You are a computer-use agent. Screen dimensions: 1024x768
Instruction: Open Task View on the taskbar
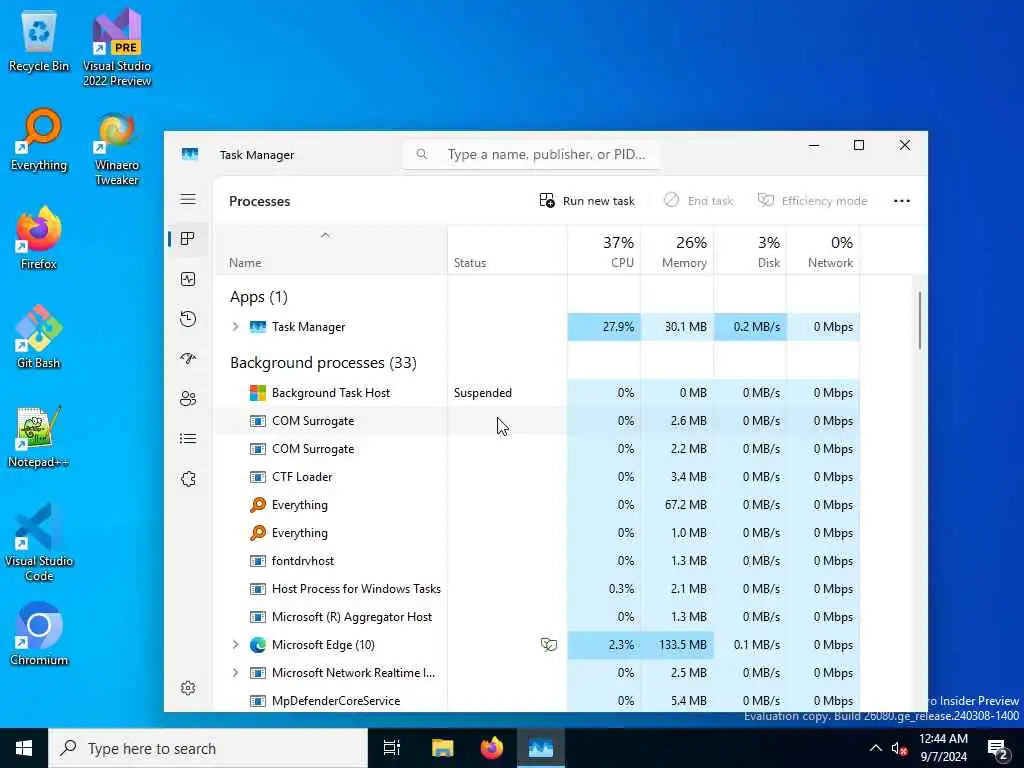click(x=392, y=748)
